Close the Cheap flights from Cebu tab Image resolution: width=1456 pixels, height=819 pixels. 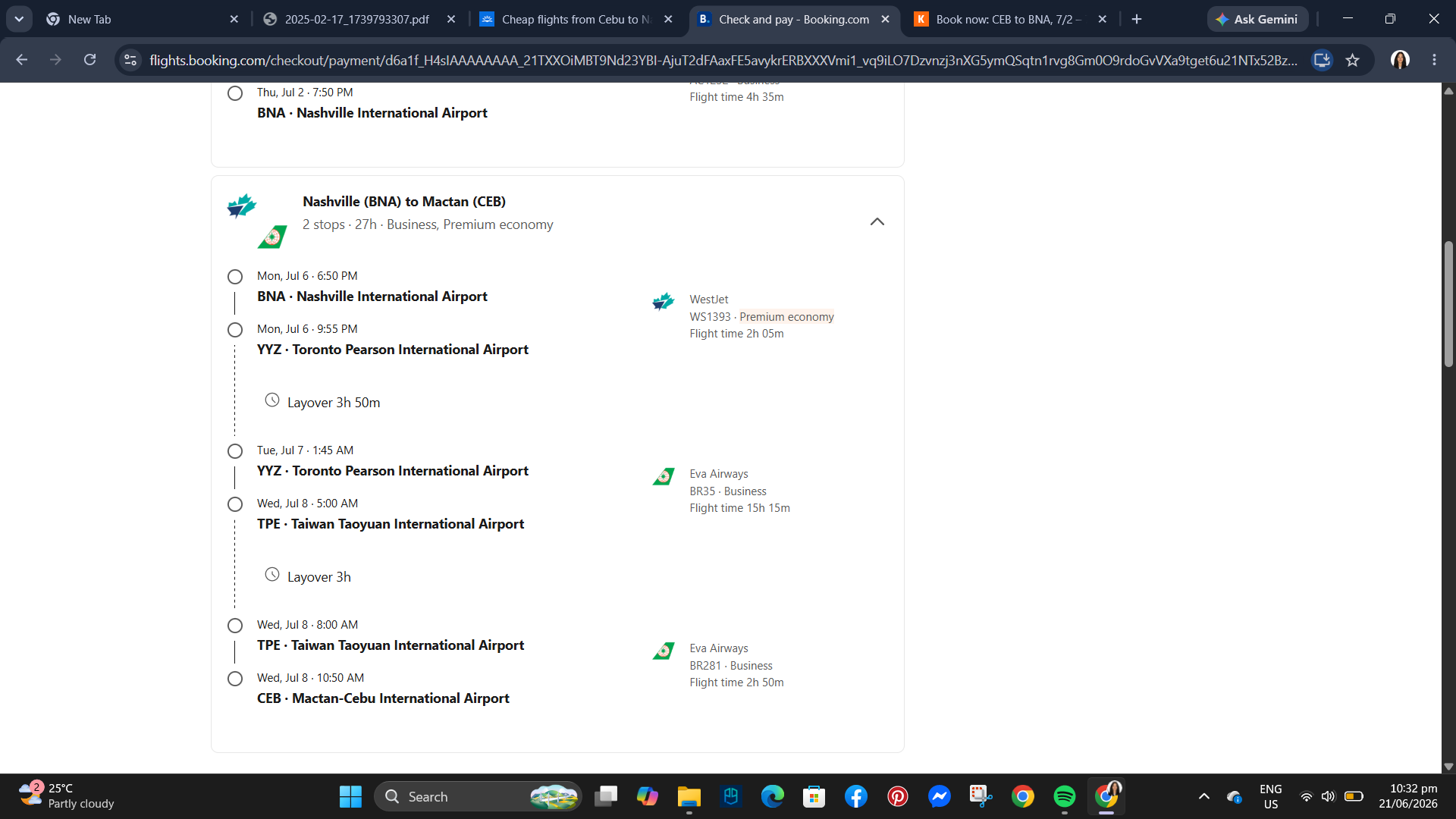(668, 19)
